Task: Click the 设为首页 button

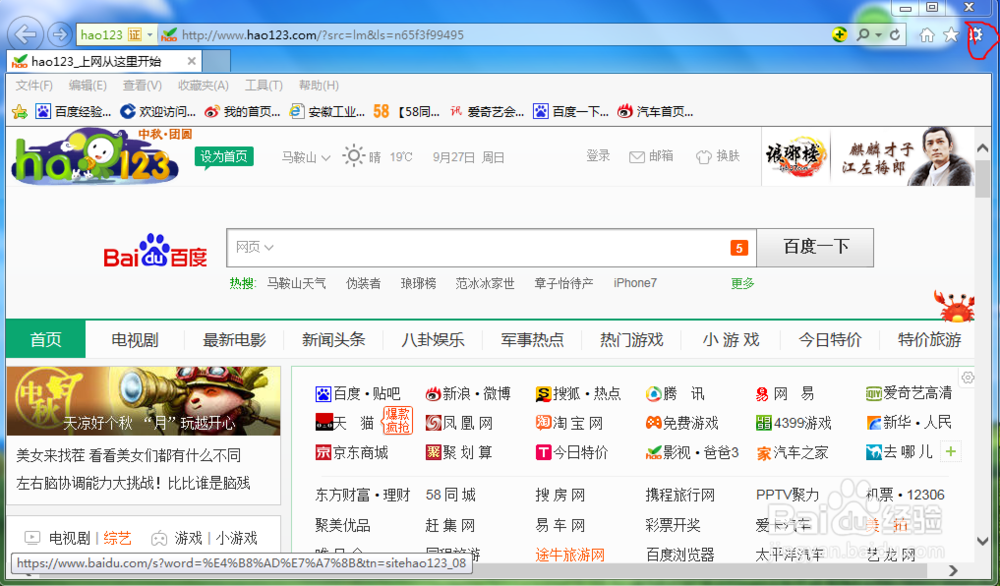Action: tap(224, 156)
